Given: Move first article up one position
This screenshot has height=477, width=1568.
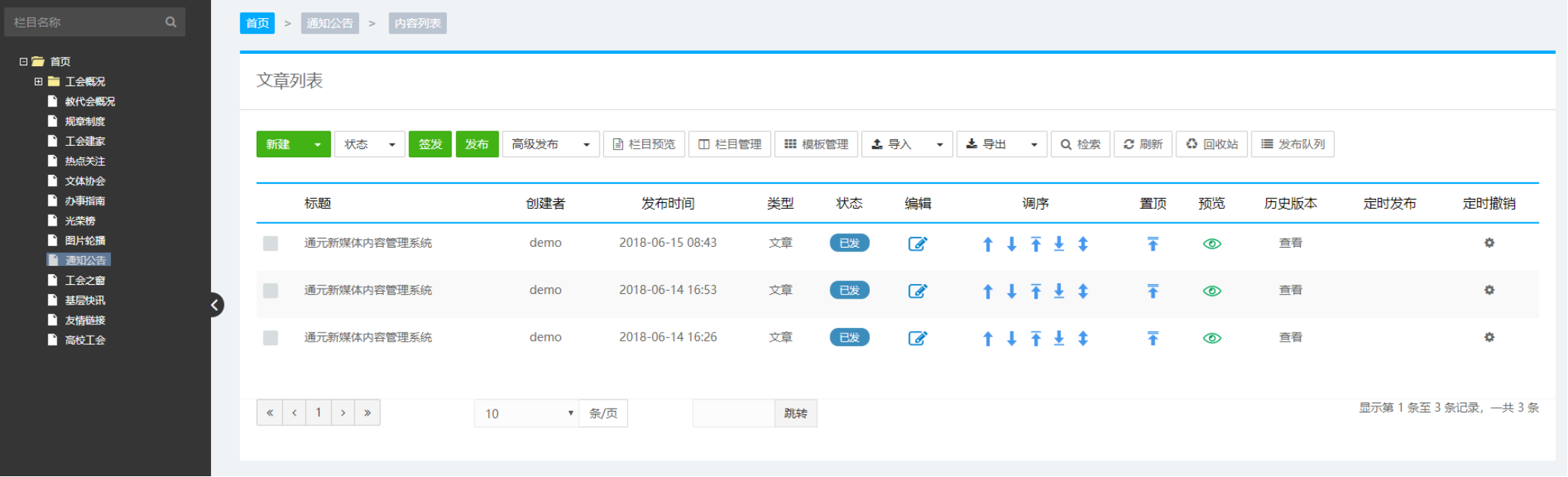Looking at the screenshot, I should tap(987, 244).
